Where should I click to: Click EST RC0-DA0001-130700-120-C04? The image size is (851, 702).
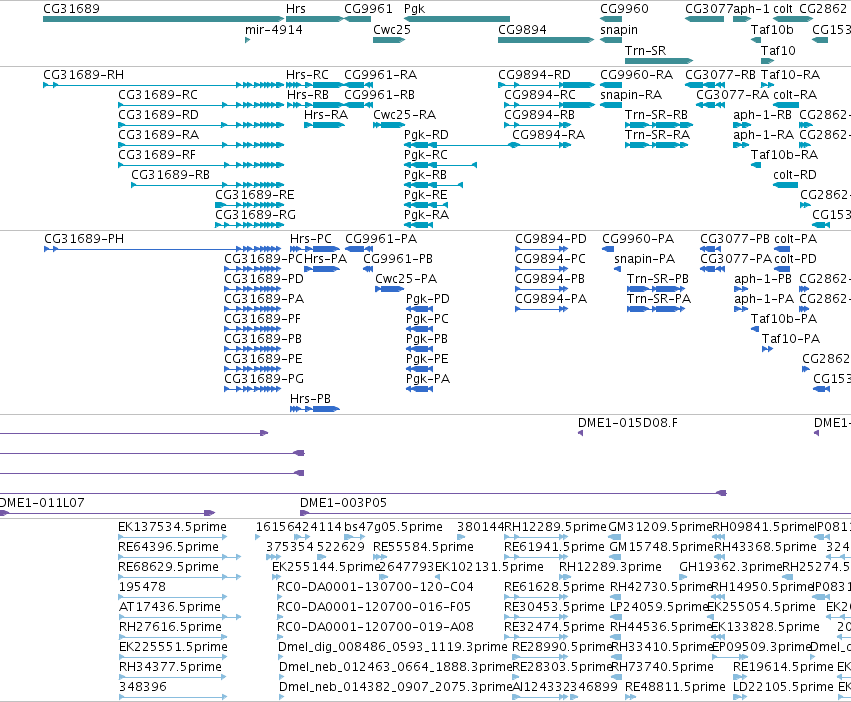click(x=280, y=597)
